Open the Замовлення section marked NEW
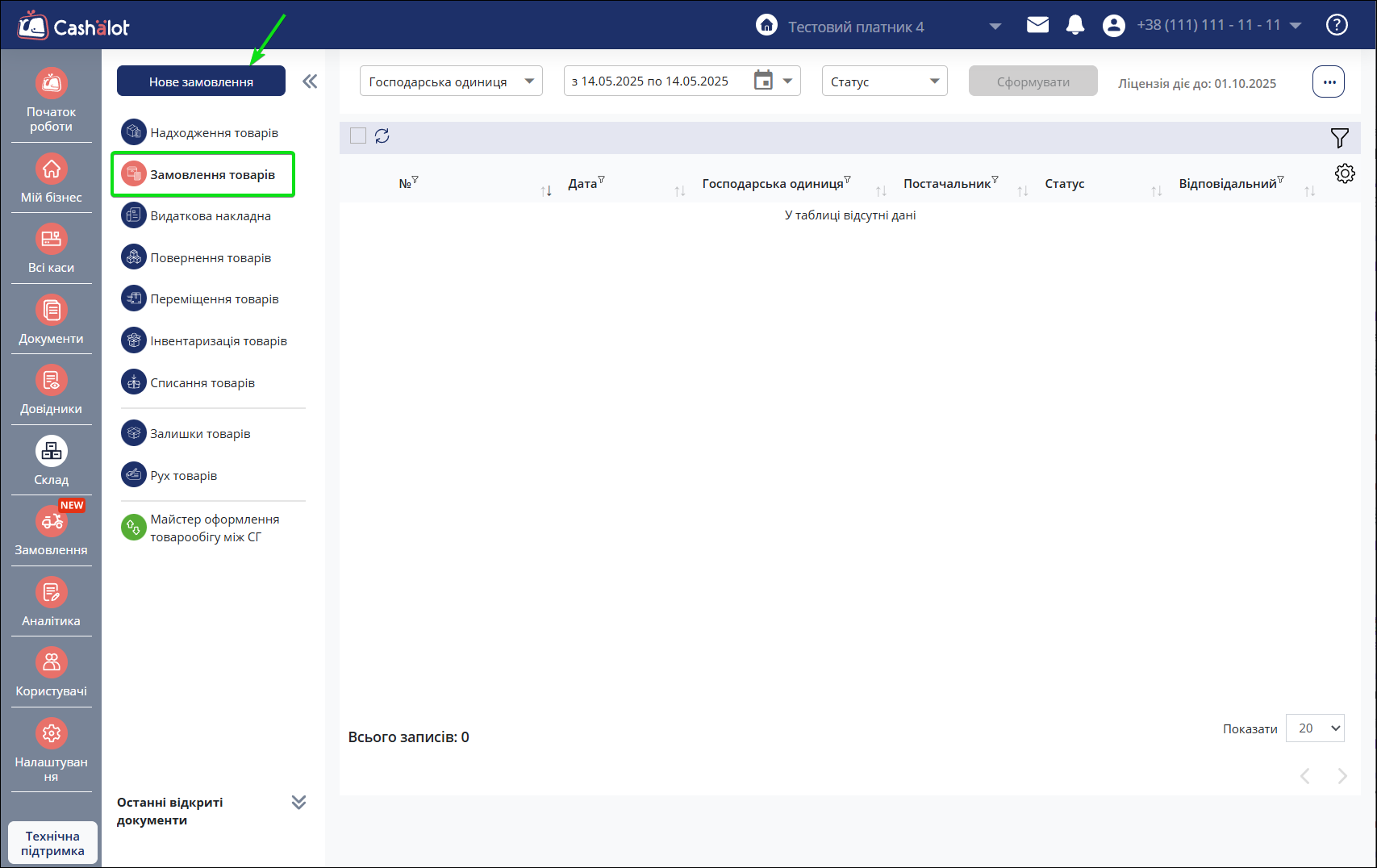This screenshot has width=1377, height=868. (x=51, y=531)
